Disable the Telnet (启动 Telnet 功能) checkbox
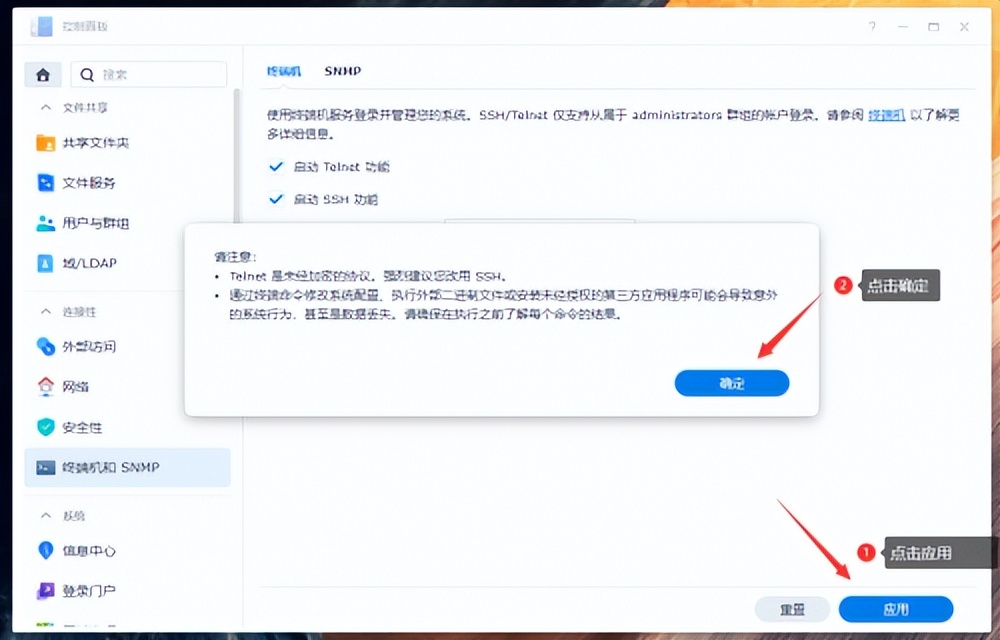Viewport: 1000px width, 640px height. point(275,167)
